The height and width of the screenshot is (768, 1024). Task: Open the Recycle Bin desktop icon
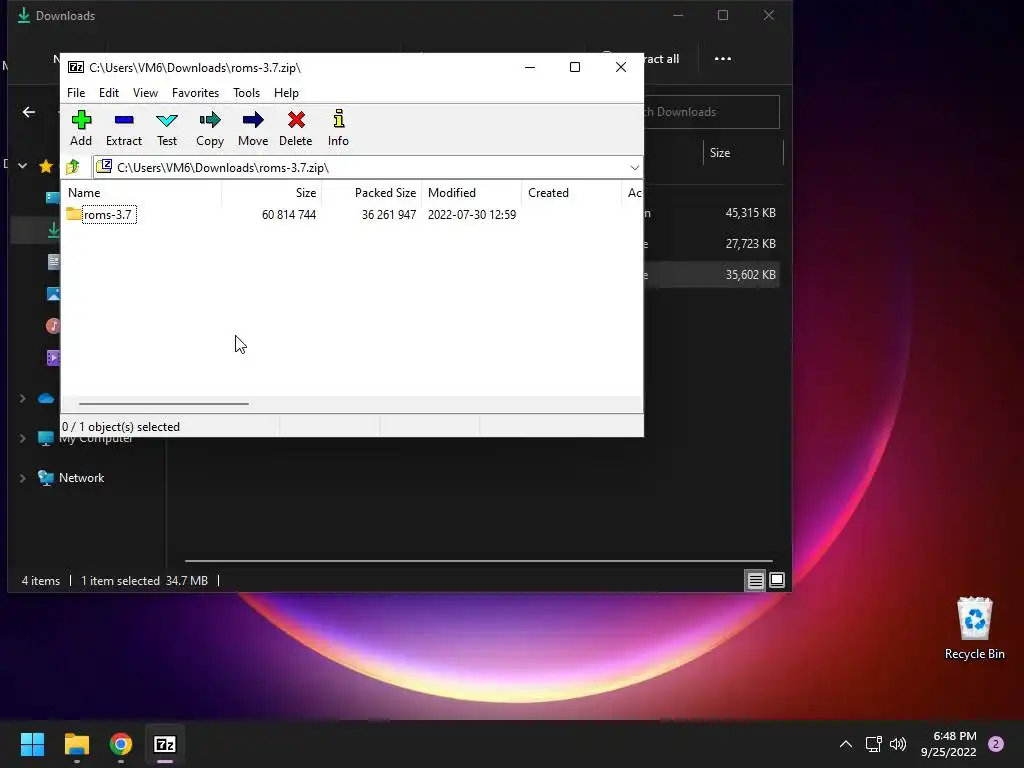974,628
